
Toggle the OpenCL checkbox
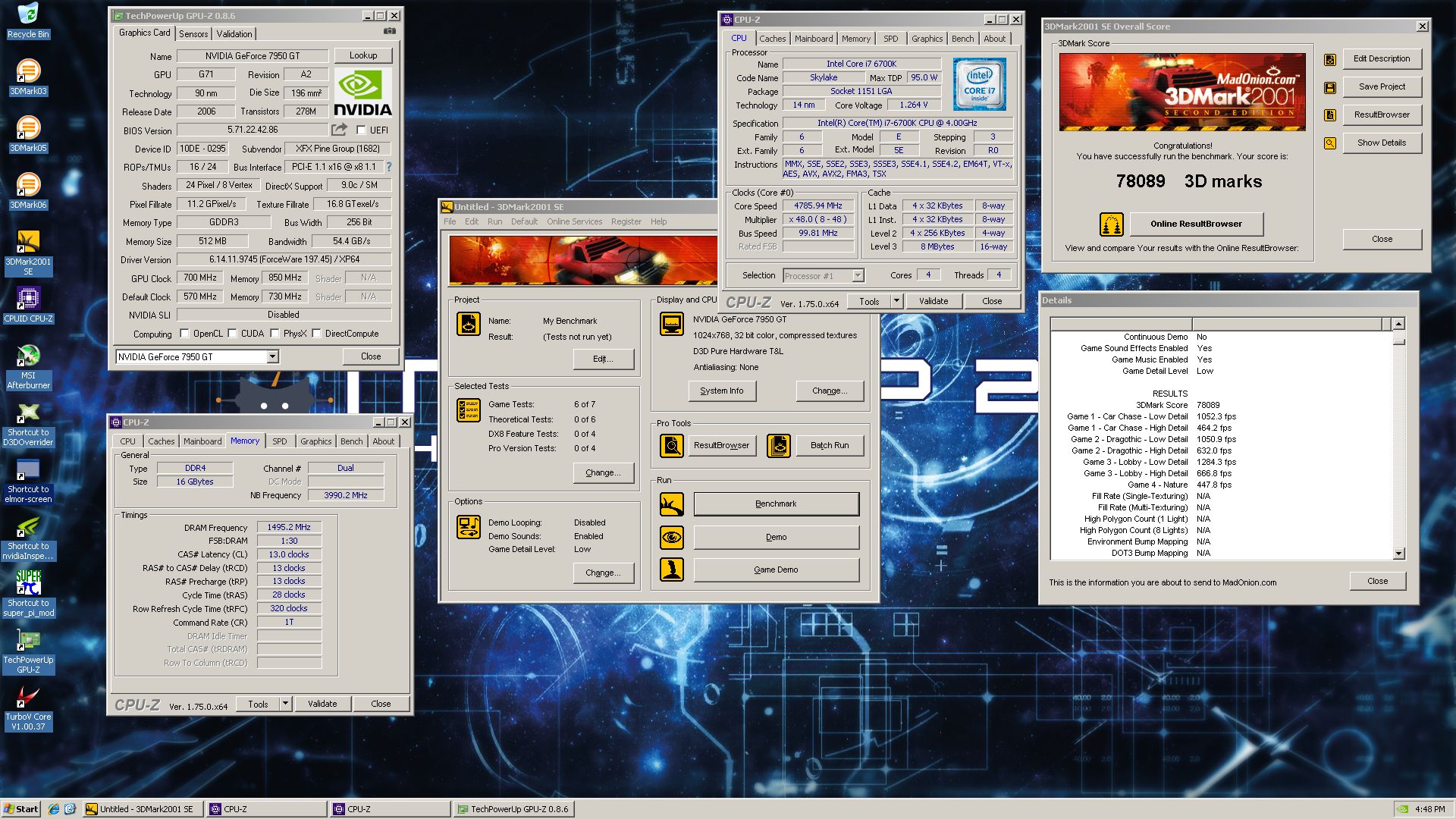(x=184, y=334)
